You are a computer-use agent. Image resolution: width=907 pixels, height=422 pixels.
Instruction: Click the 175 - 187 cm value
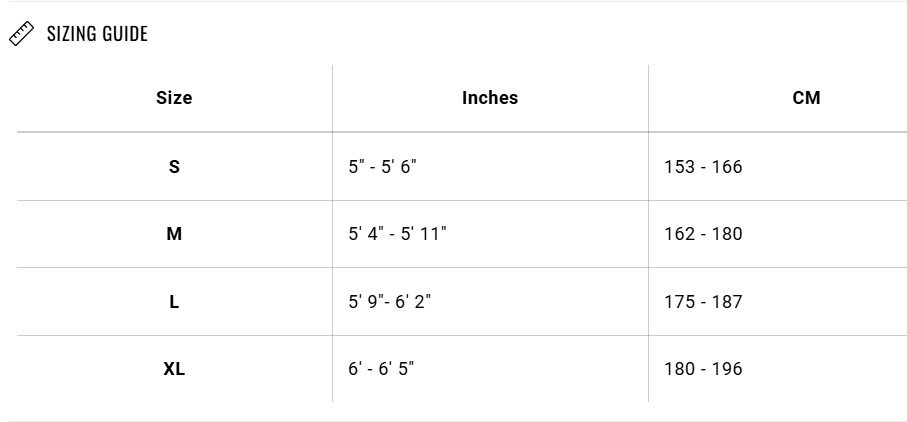click(x=703, y=301)
